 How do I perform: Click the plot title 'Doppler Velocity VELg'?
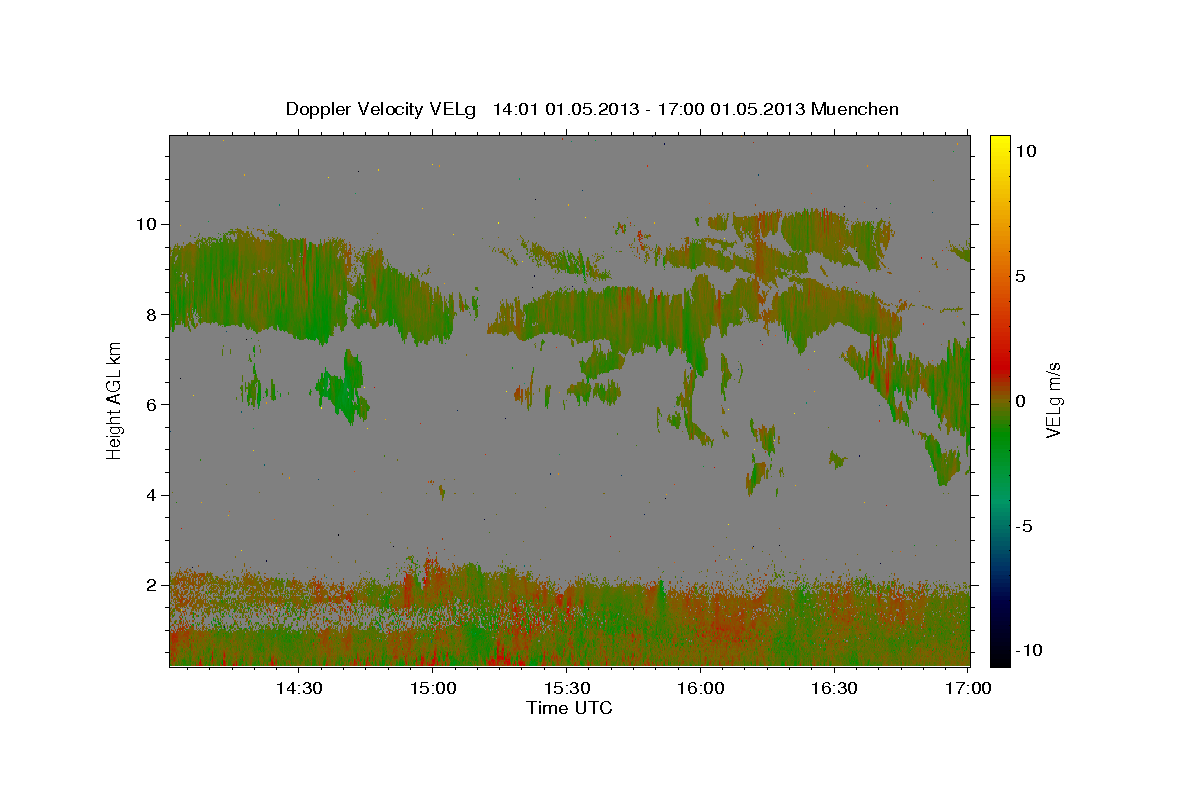[381, 109]
